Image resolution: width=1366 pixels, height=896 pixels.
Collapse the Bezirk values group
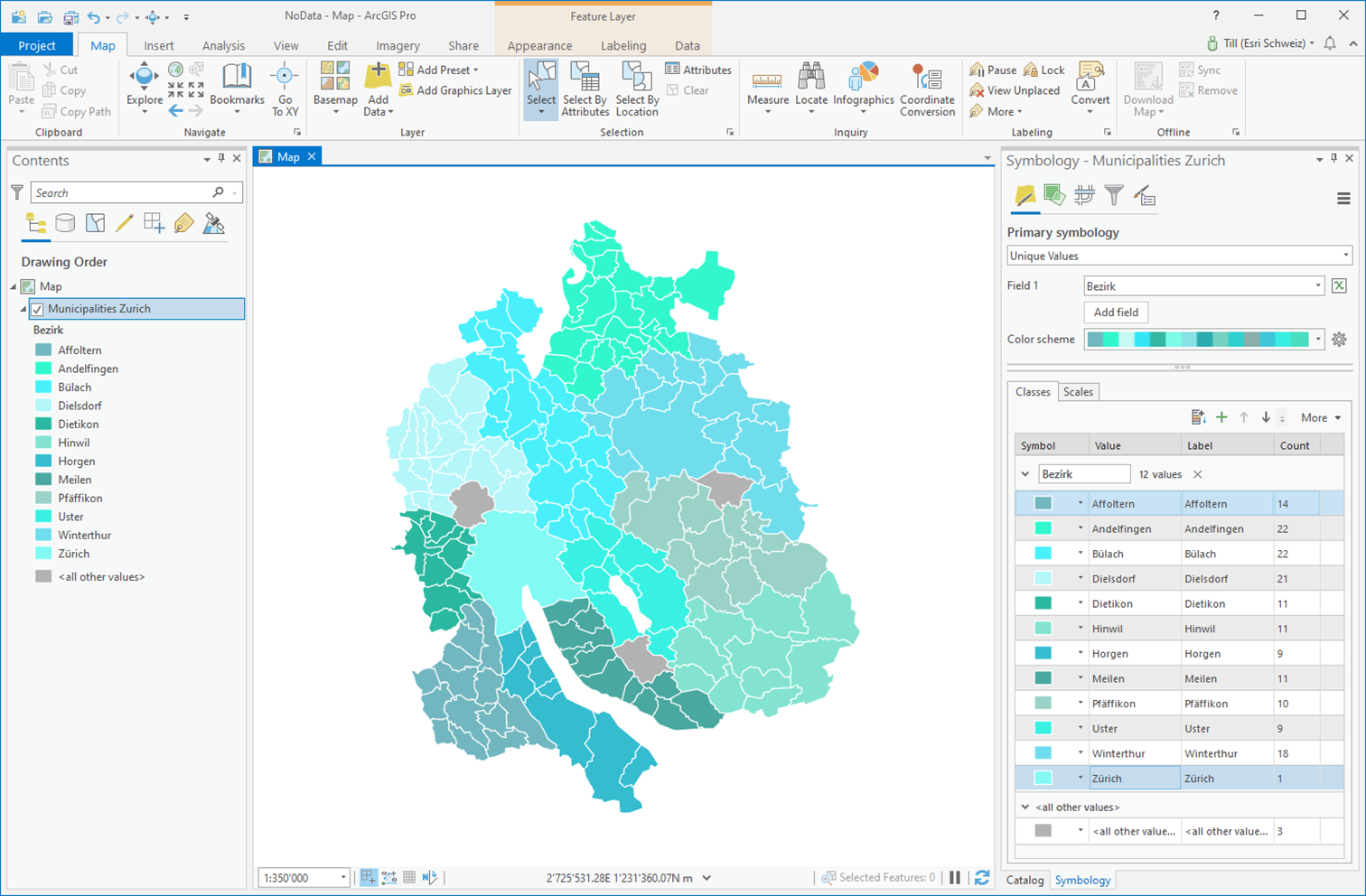(x=1025, y=474)
